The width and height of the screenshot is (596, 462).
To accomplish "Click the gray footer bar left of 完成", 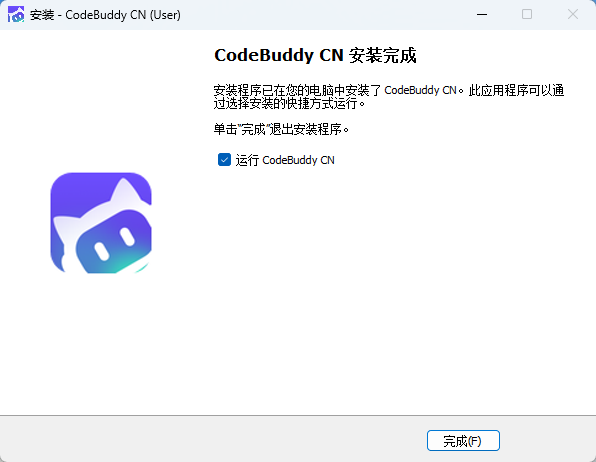I will click(x=213, y=439).
